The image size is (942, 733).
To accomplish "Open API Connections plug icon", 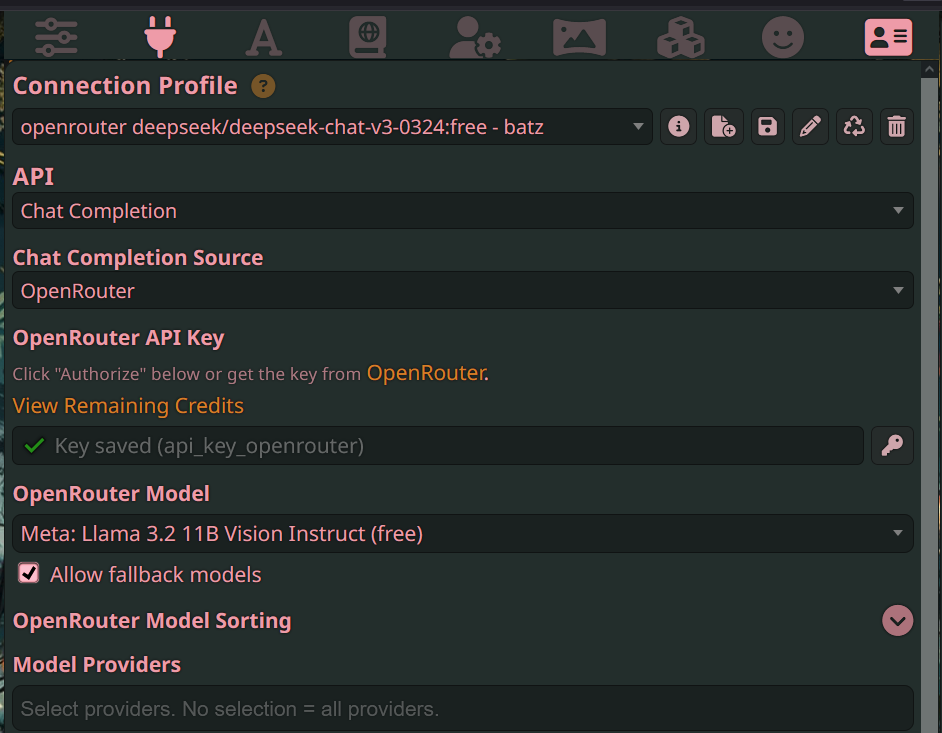I will 160,37.
